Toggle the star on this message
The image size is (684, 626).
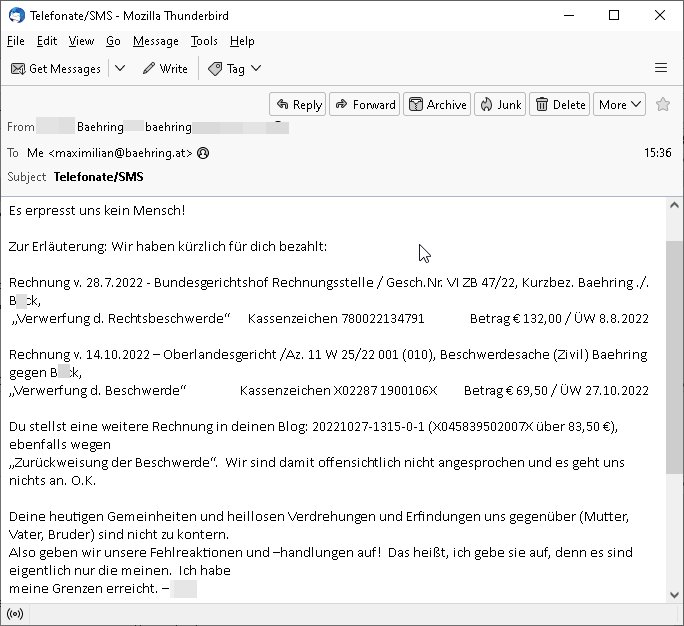click(662, 104)
